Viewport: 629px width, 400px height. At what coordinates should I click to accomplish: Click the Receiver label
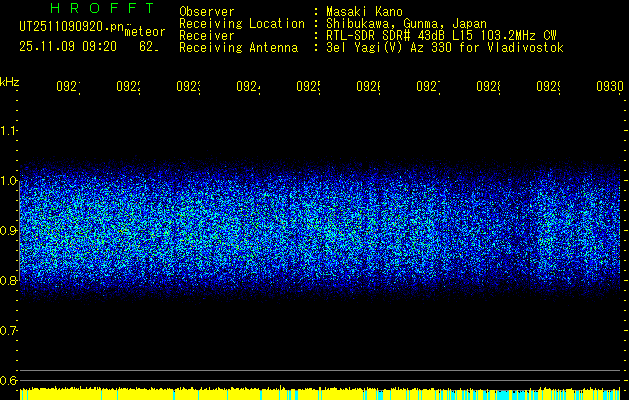click(x=207, y=36)
